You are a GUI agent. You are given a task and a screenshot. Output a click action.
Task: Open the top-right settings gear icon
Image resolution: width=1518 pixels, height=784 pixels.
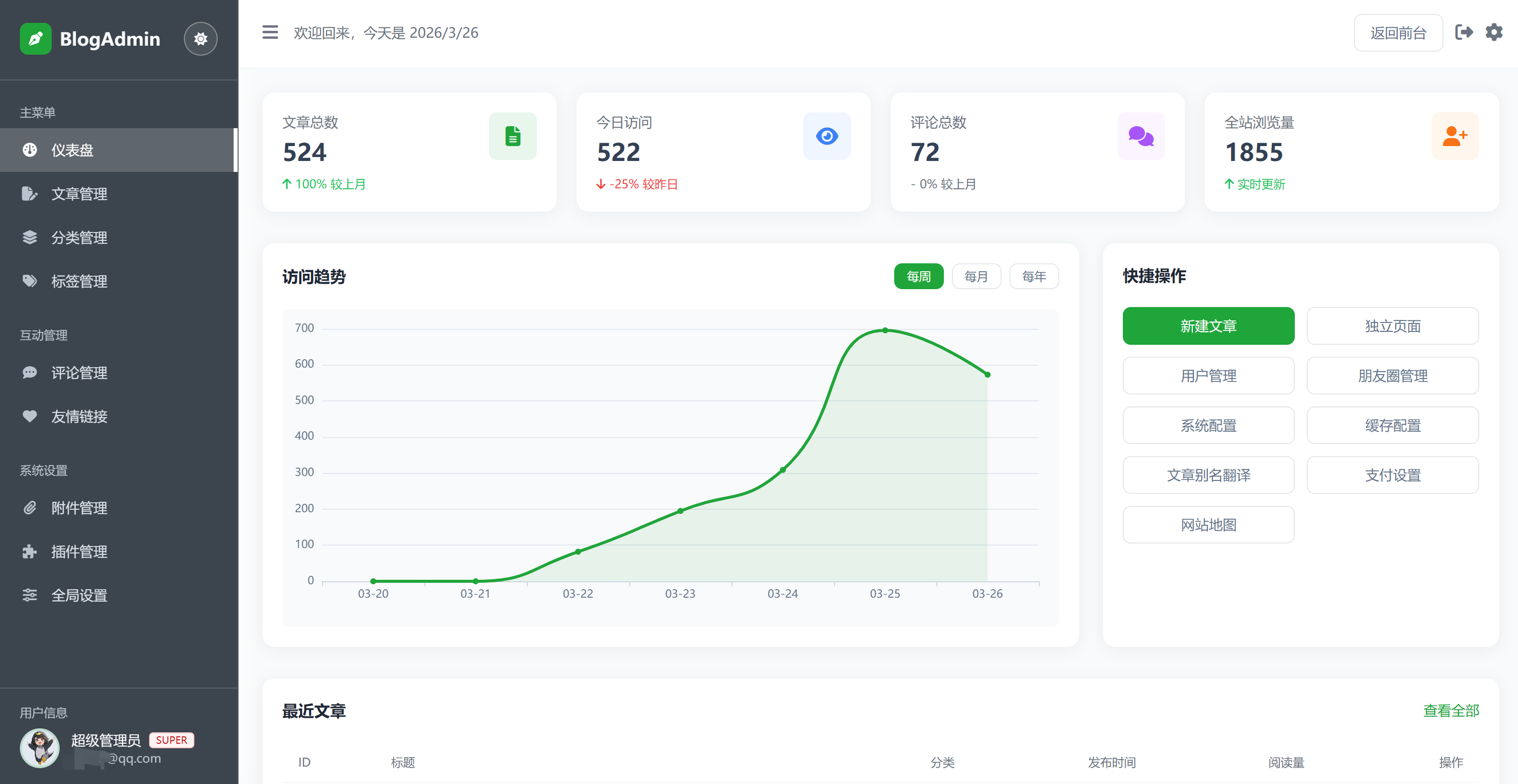(x=1494, y=32)
